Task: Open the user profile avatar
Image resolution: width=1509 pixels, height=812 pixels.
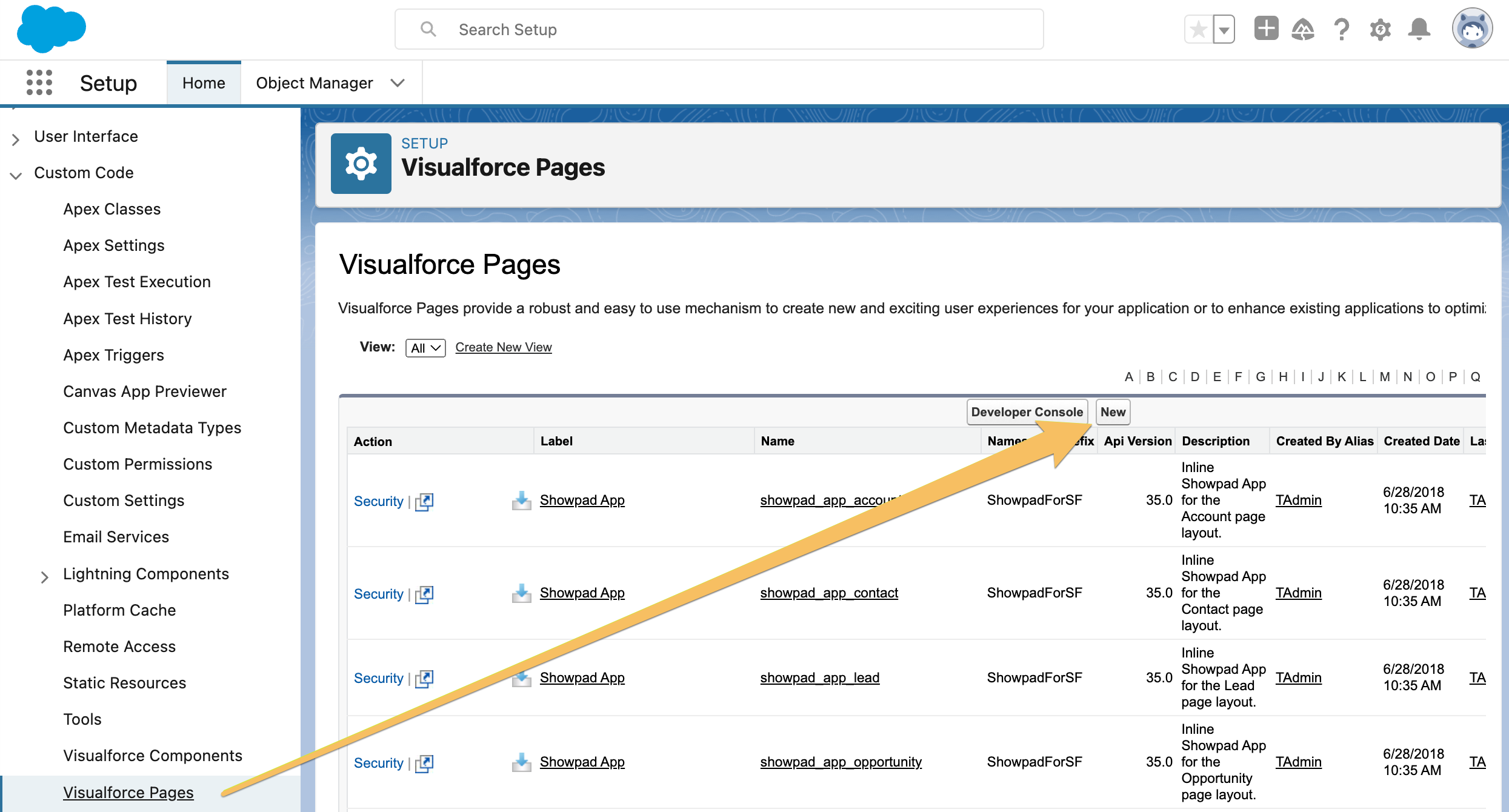Action: [1473, 28]
